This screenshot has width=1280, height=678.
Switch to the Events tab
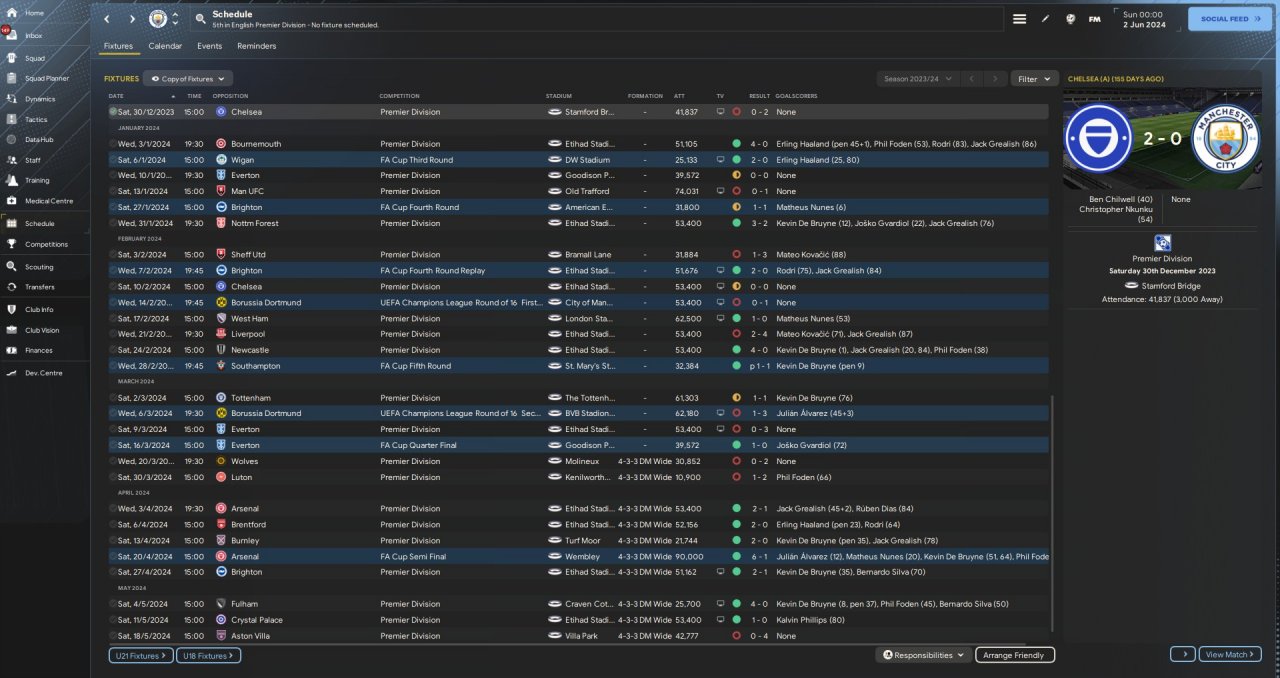(x=209, y=46)
